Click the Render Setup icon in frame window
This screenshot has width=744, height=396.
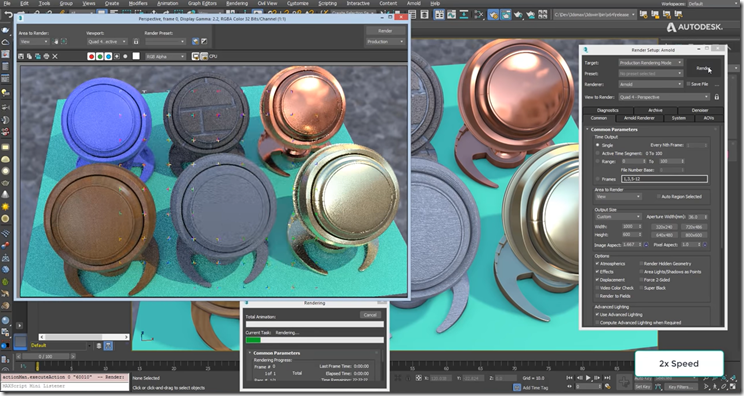pyautogui.click(x=195, y=42)
